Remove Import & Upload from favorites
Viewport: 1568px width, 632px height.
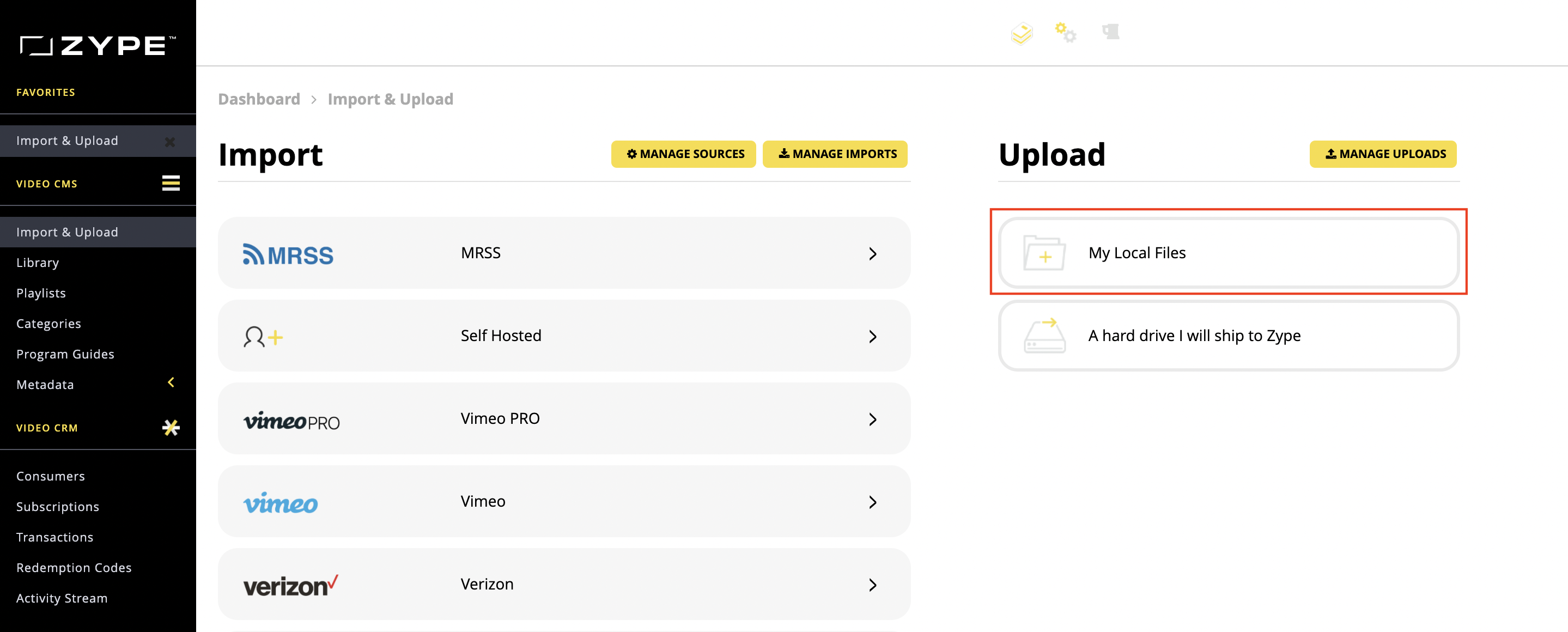click(x=170, y=142)
